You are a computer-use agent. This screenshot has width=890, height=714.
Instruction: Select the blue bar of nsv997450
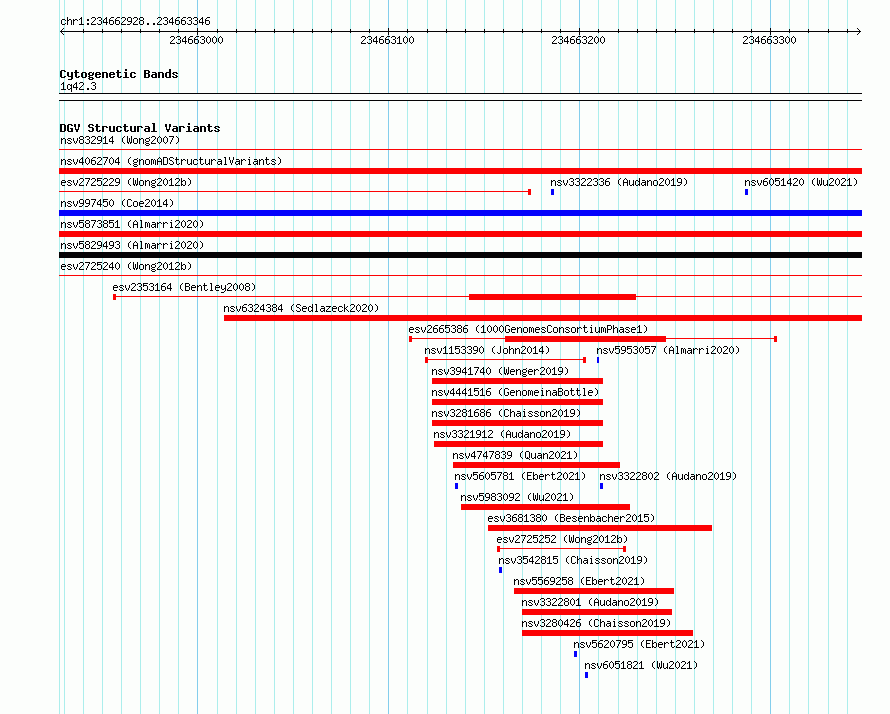click(x=460, y=213)
